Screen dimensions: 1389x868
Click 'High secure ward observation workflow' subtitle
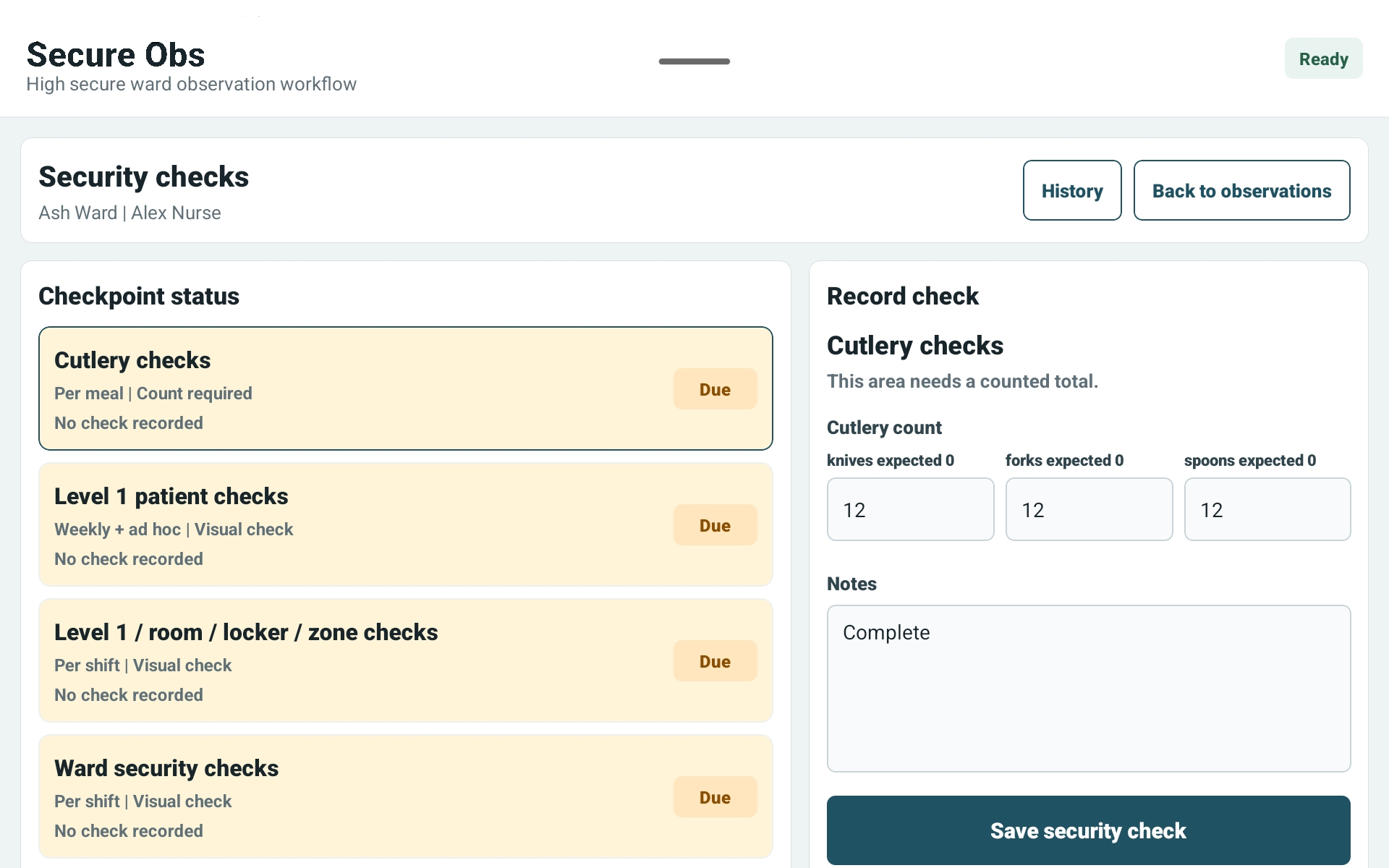[x=191, y=84]
